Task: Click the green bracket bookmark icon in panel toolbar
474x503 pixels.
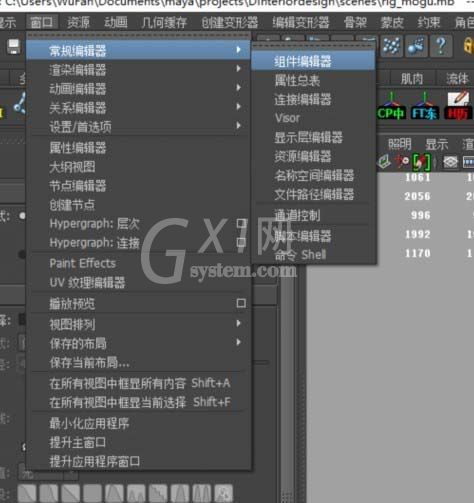Action: click(x=421, y=162)
